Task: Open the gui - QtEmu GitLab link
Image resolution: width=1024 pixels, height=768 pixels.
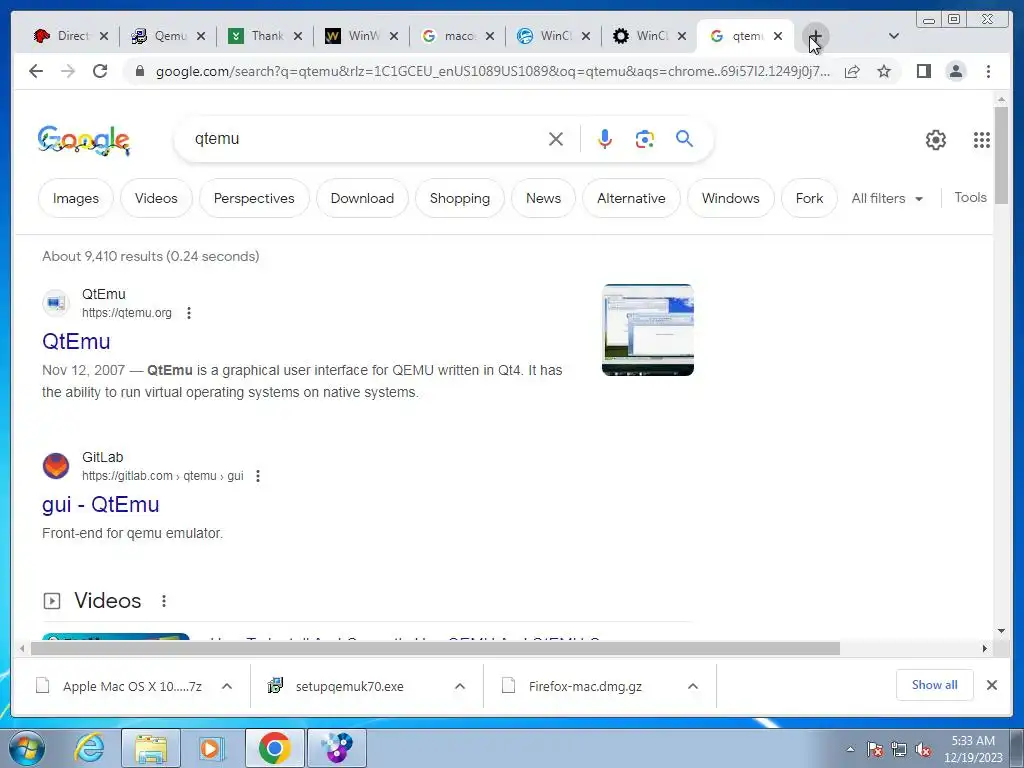Action: (101, 504)
